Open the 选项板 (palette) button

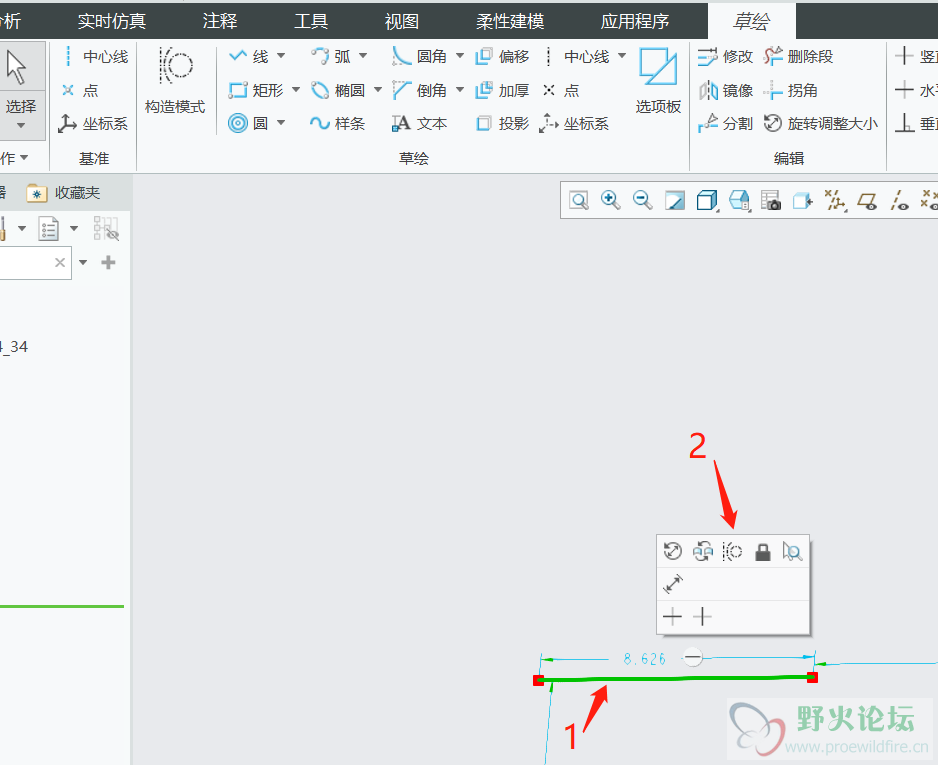coord(658,81)
